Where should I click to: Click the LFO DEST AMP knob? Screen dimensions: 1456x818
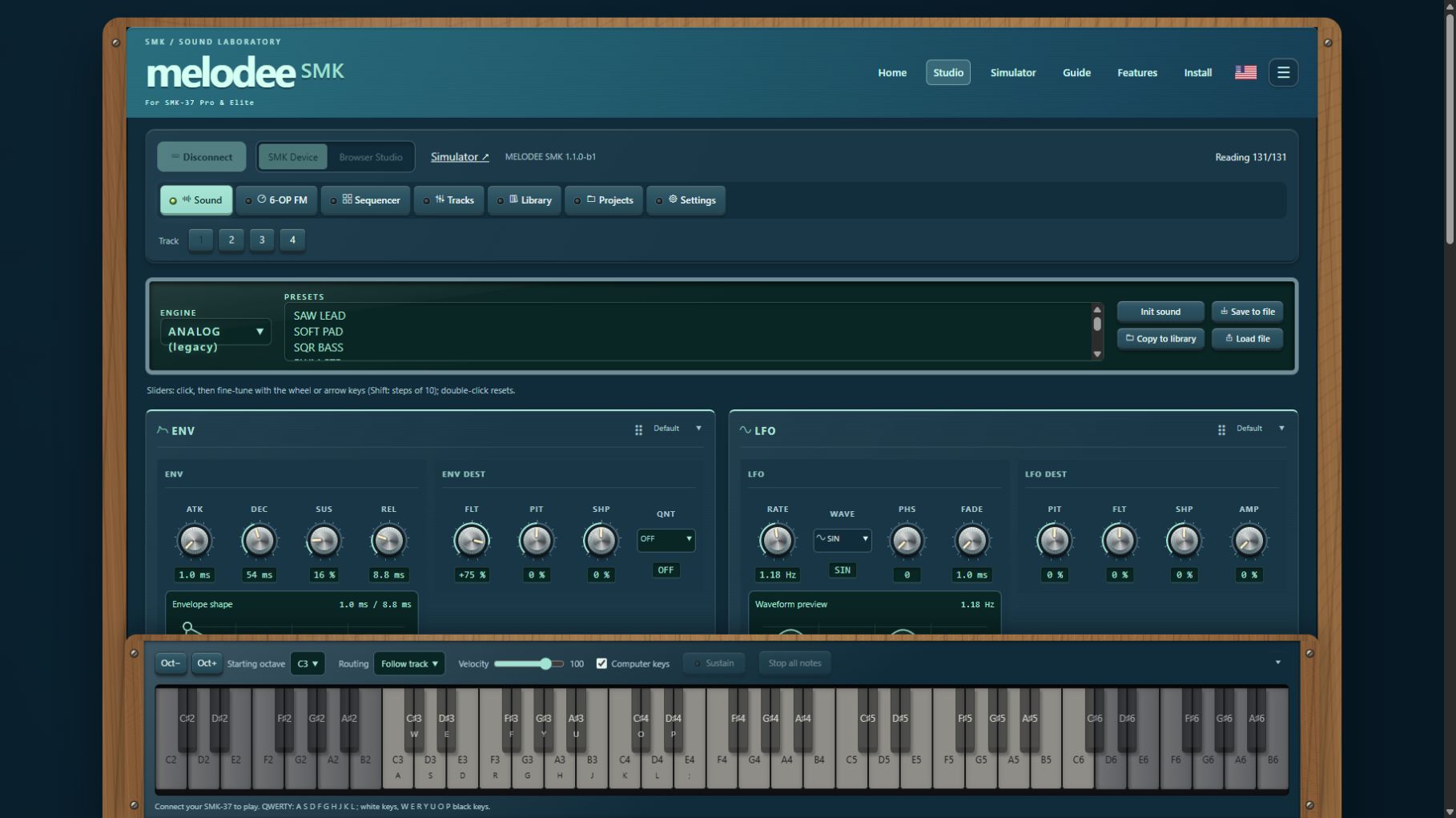tap(1249, 541)
